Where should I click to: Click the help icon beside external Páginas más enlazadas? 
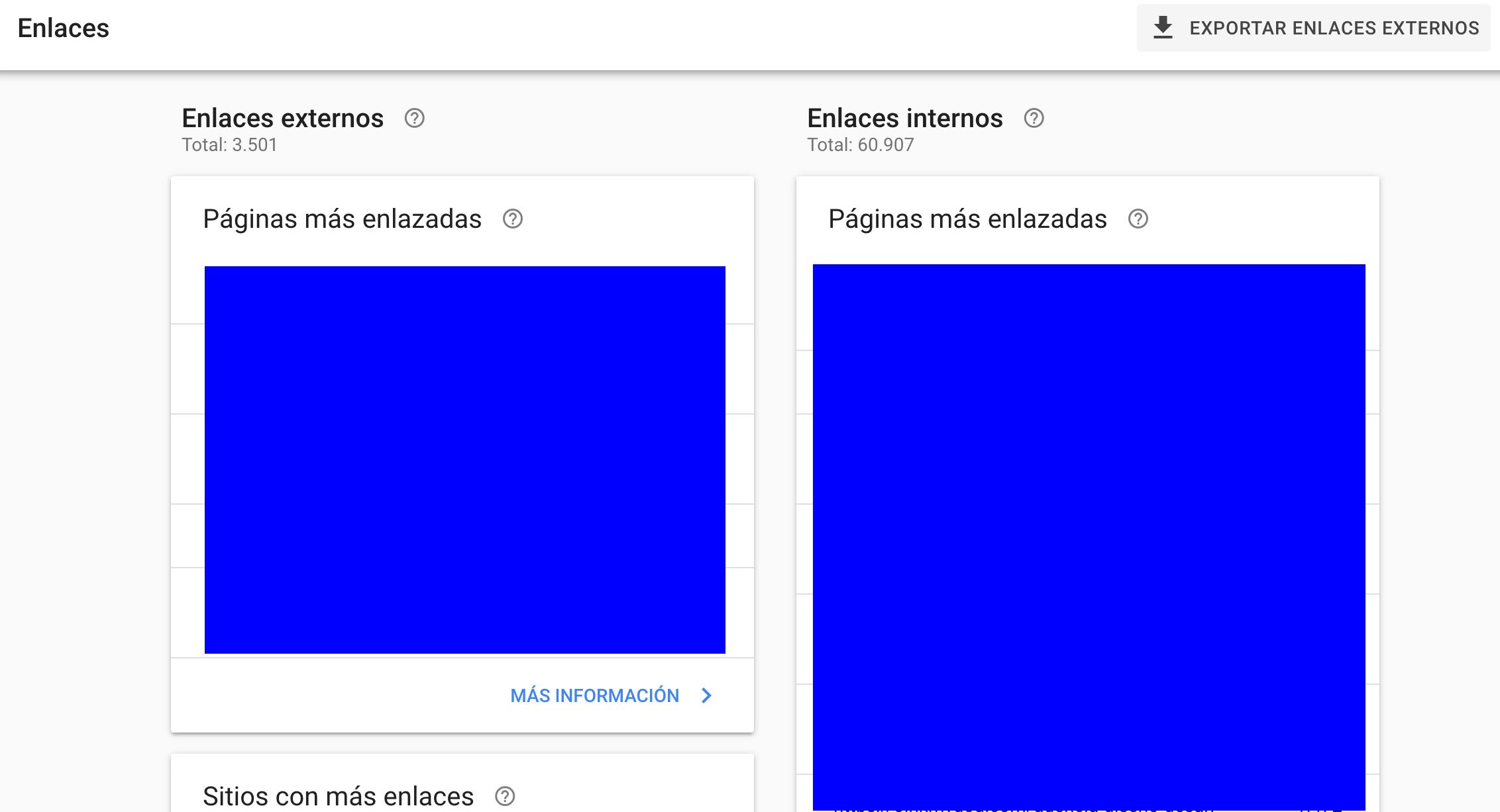pyautogui.click(x=513, y=220)
